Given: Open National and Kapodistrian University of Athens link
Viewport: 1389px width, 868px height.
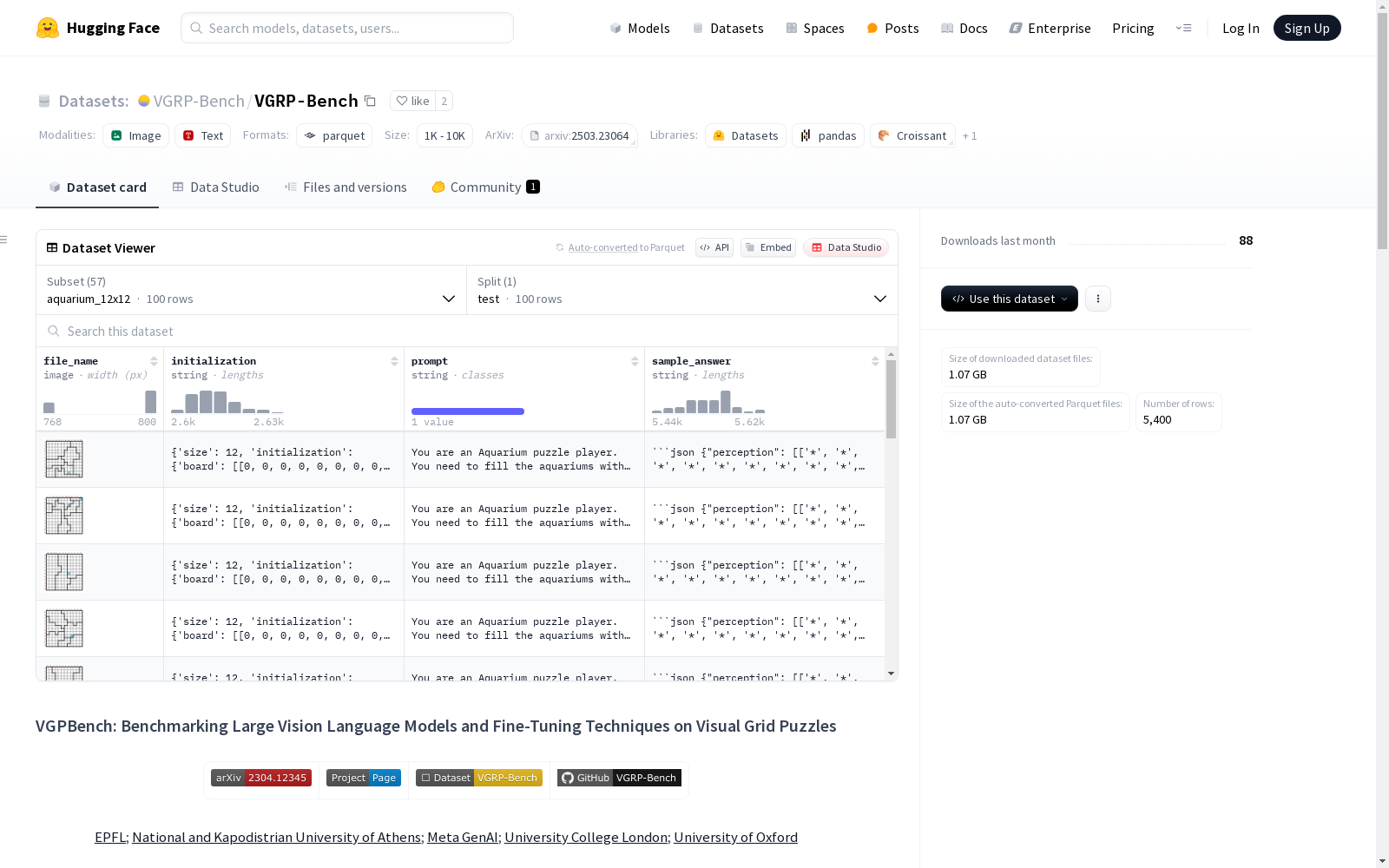Looking at the screenshot, I should click(276, 838).
